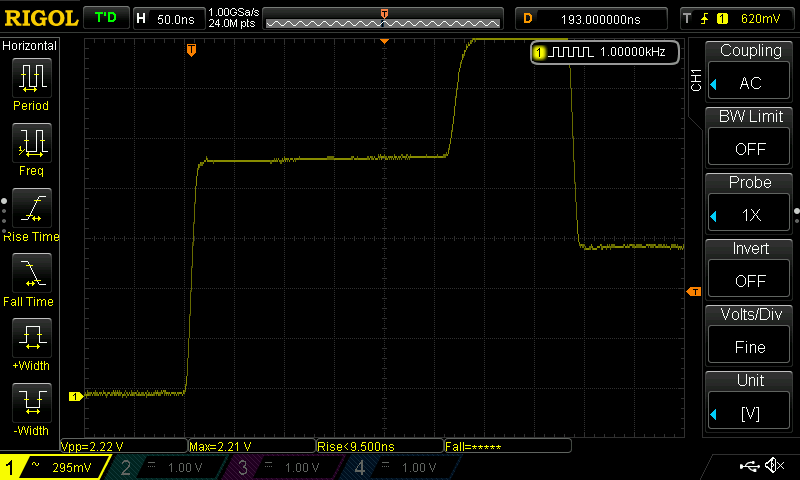Image resolution: width=800 pixels, height=480 pixels.
Task: Click the muted speaker sound icon
Action: pyautogui.click(x=775, y=465)
